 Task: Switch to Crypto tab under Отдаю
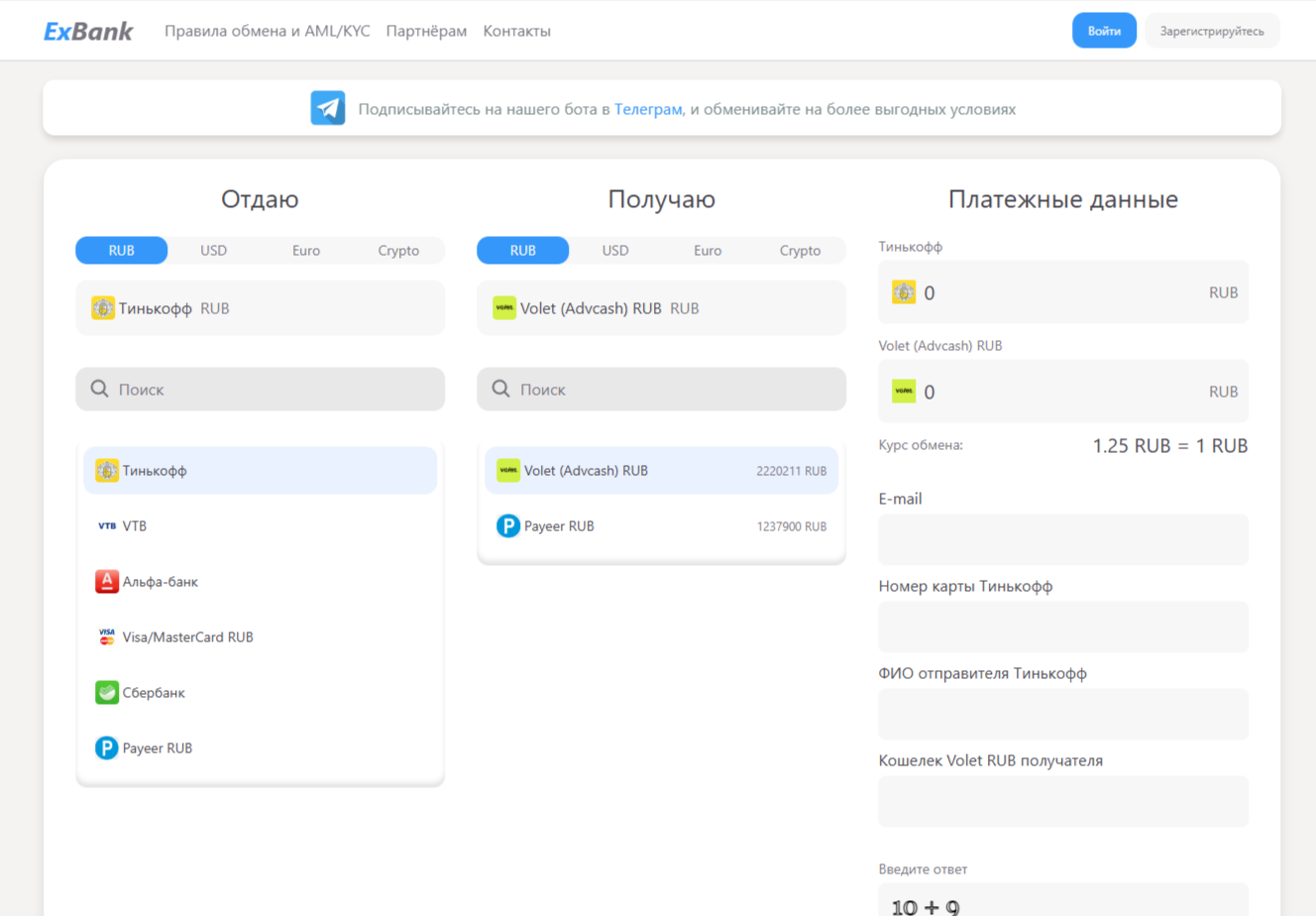(x=398, y=251)
